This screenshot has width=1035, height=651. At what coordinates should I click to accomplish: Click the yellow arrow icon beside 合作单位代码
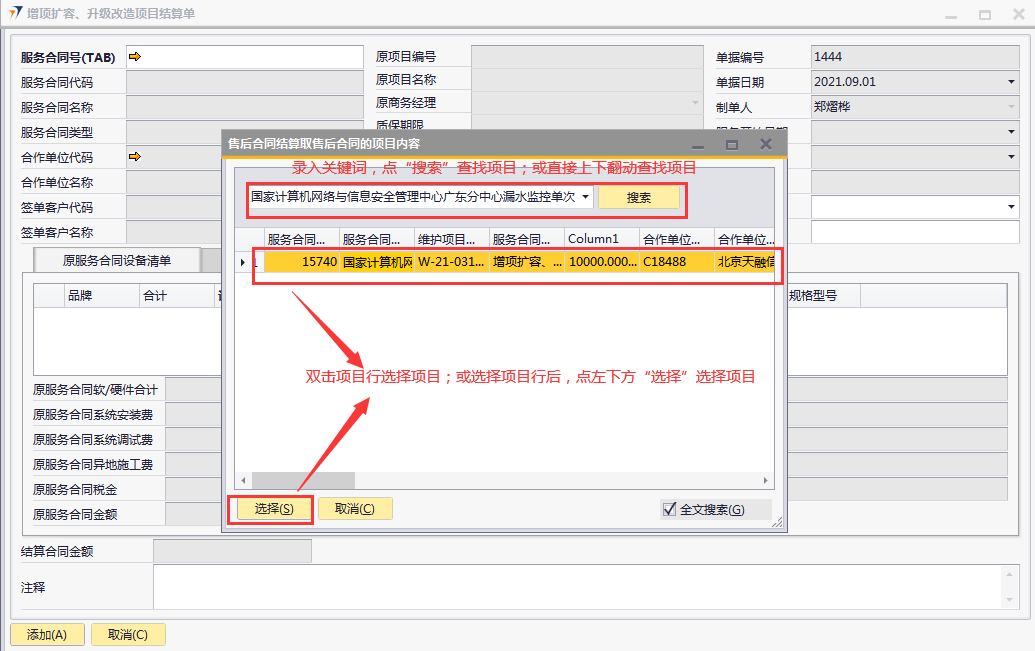point(135,157)
